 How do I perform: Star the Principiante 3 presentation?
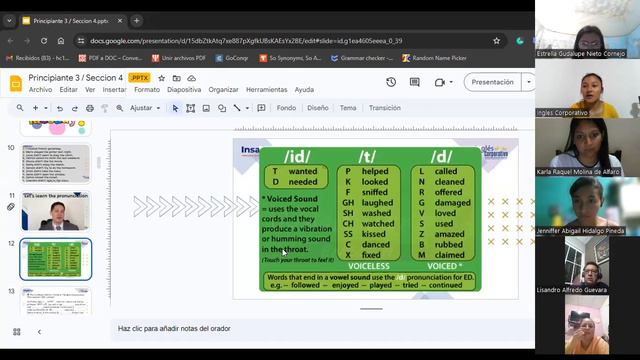coord(162,78)
